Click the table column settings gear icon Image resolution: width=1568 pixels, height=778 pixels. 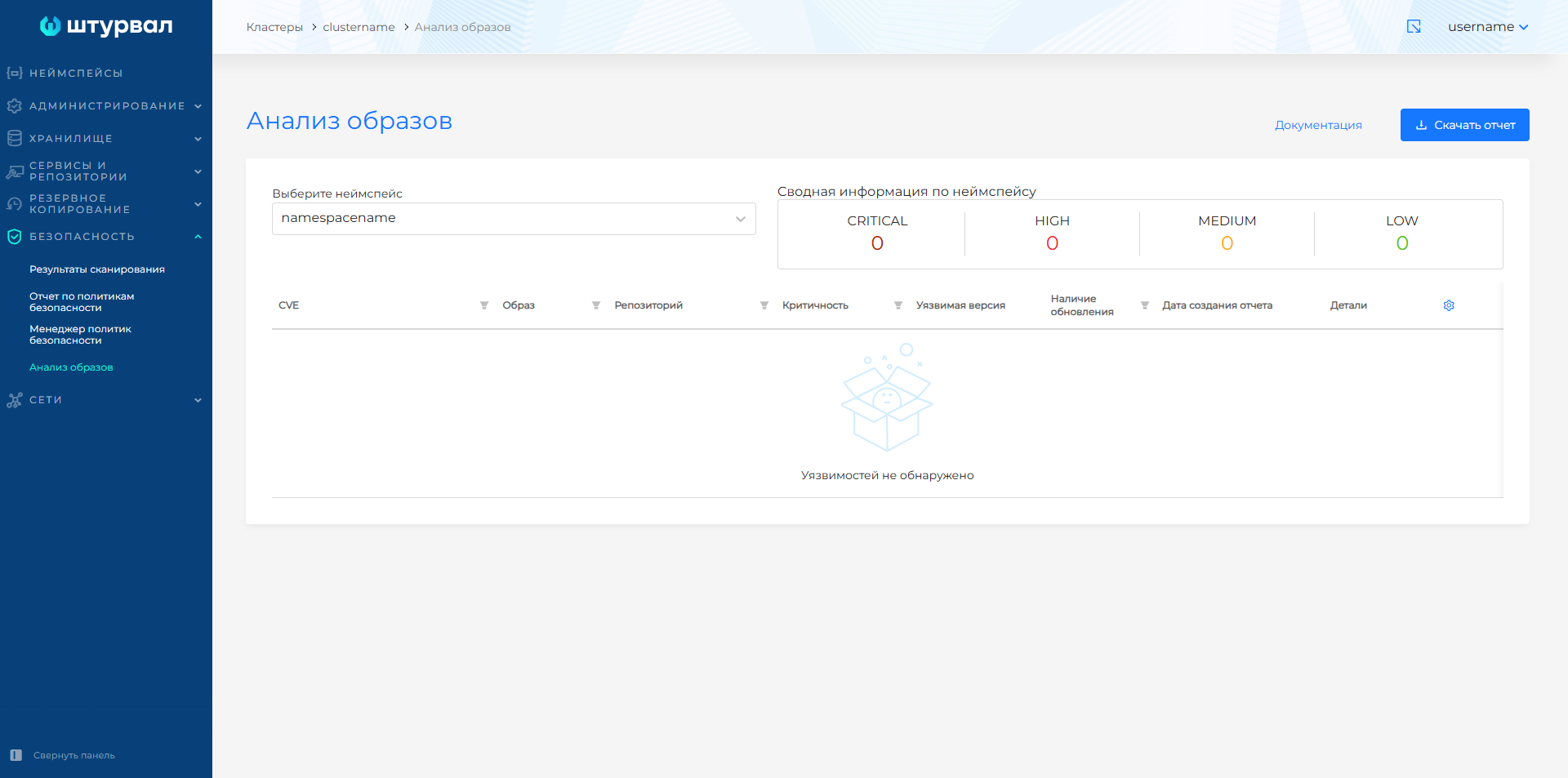point(1449,305)
